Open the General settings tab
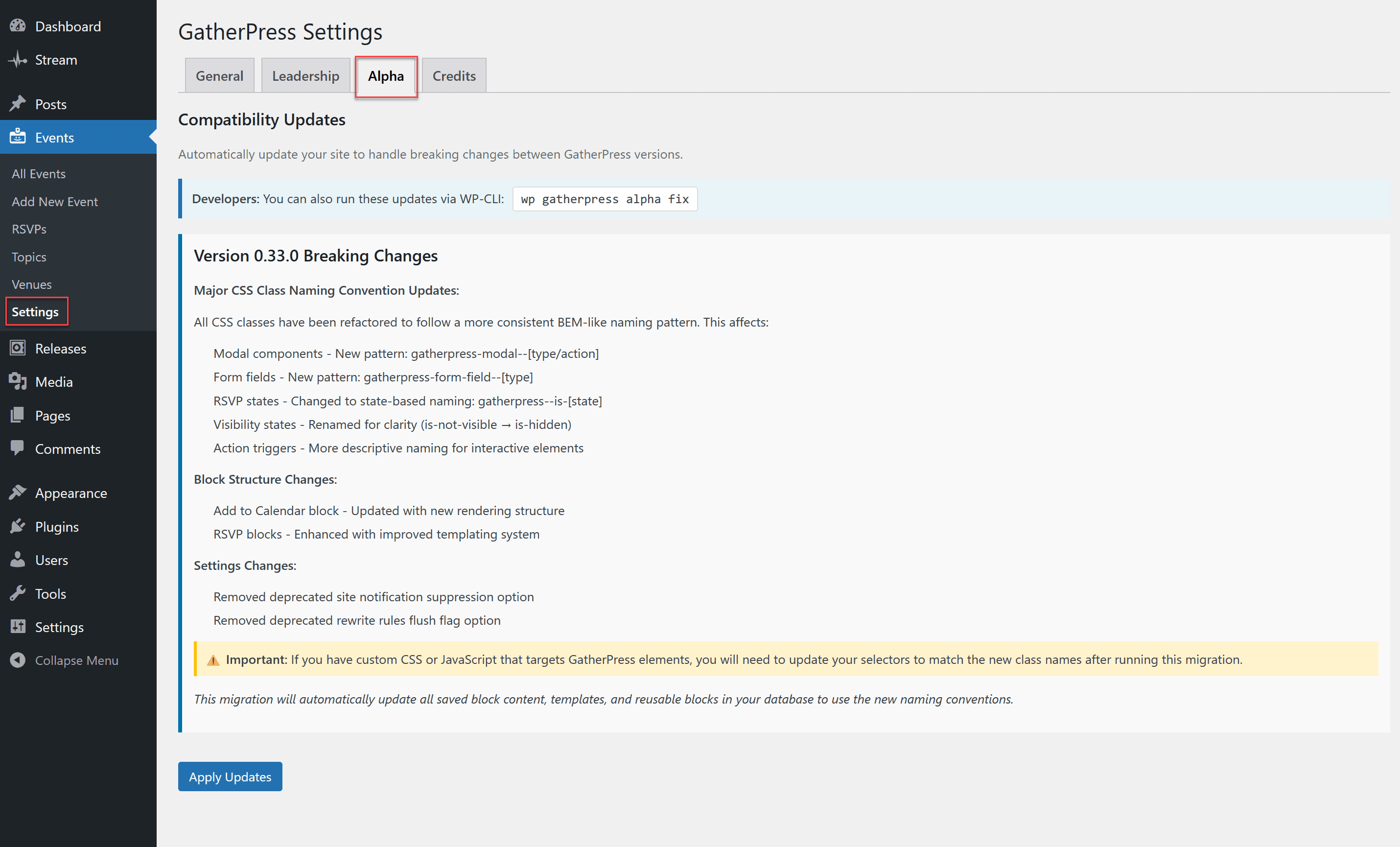The width and height of the screenshot is (1400, 847). pyautogui.click(x=219, y=75)
